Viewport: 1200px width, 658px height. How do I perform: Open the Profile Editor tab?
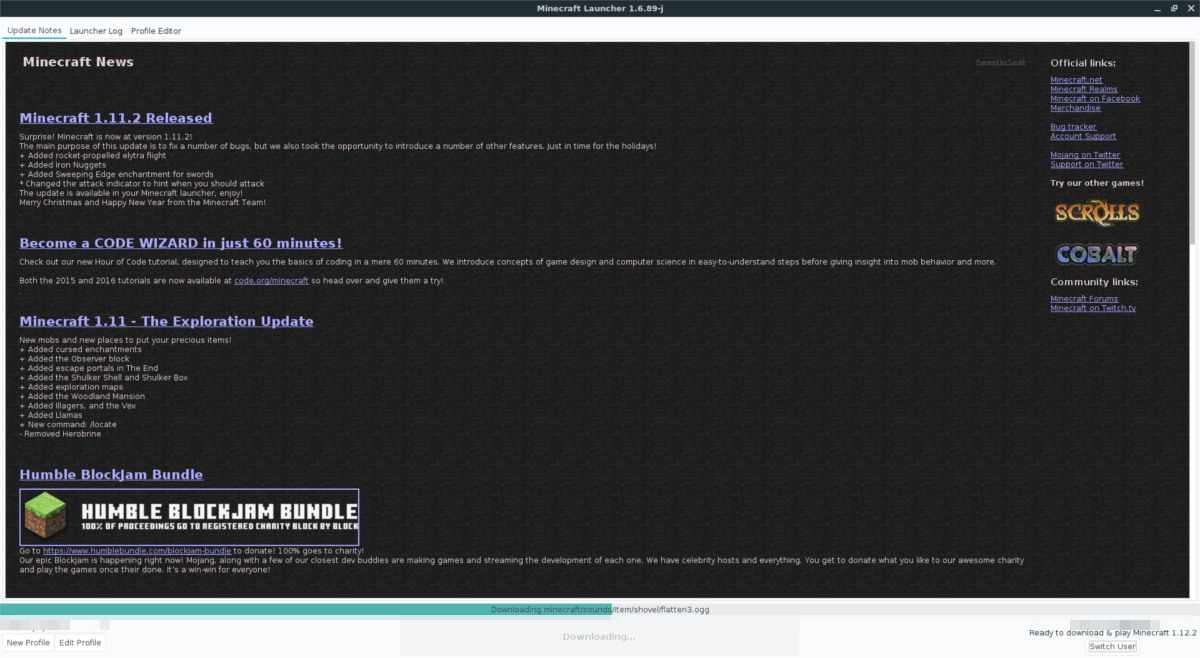pyautogui.click(x=156, y=30)
